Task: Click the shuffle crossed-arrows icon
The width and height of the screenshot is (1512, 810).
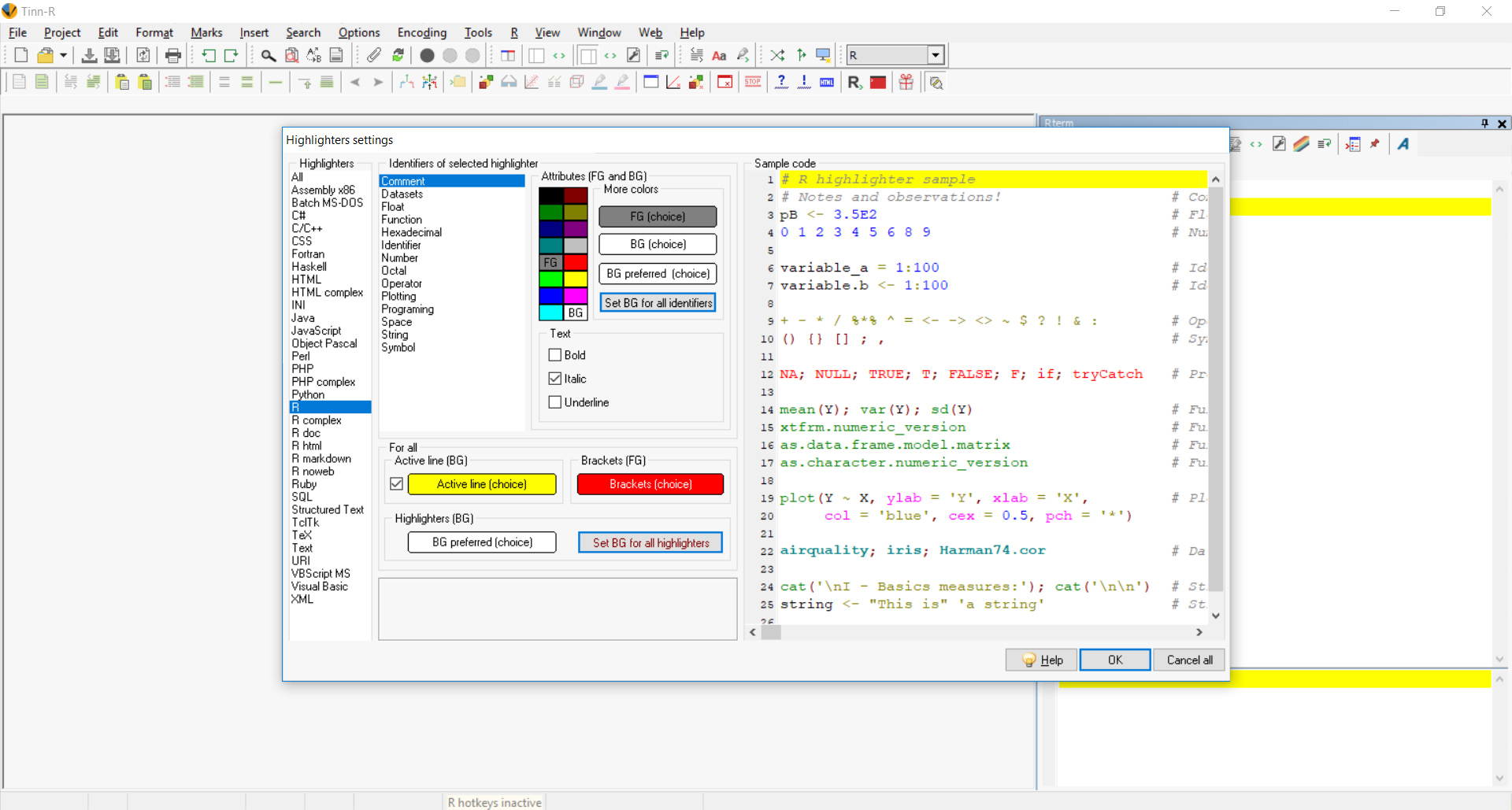Action: point(777,55)
